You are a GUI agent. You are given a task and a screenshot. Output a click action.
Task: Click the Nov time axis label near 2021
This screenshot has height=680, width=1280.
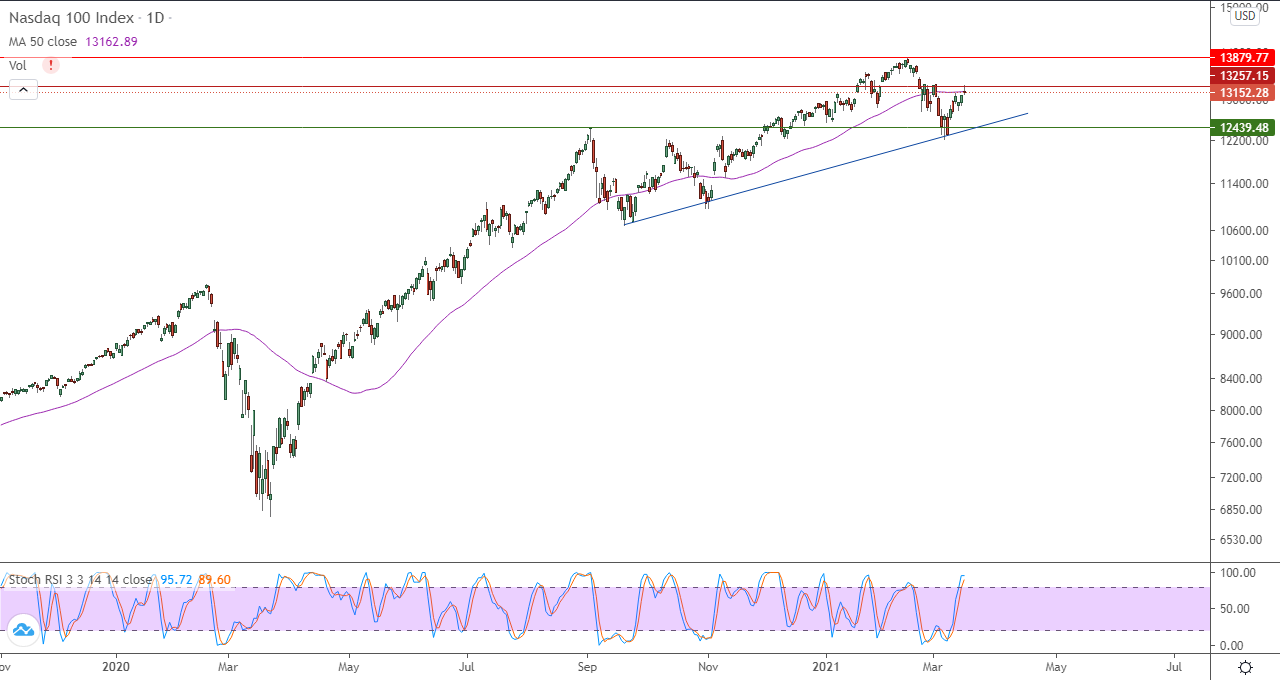pyautogui.click(x=708, y=666)
